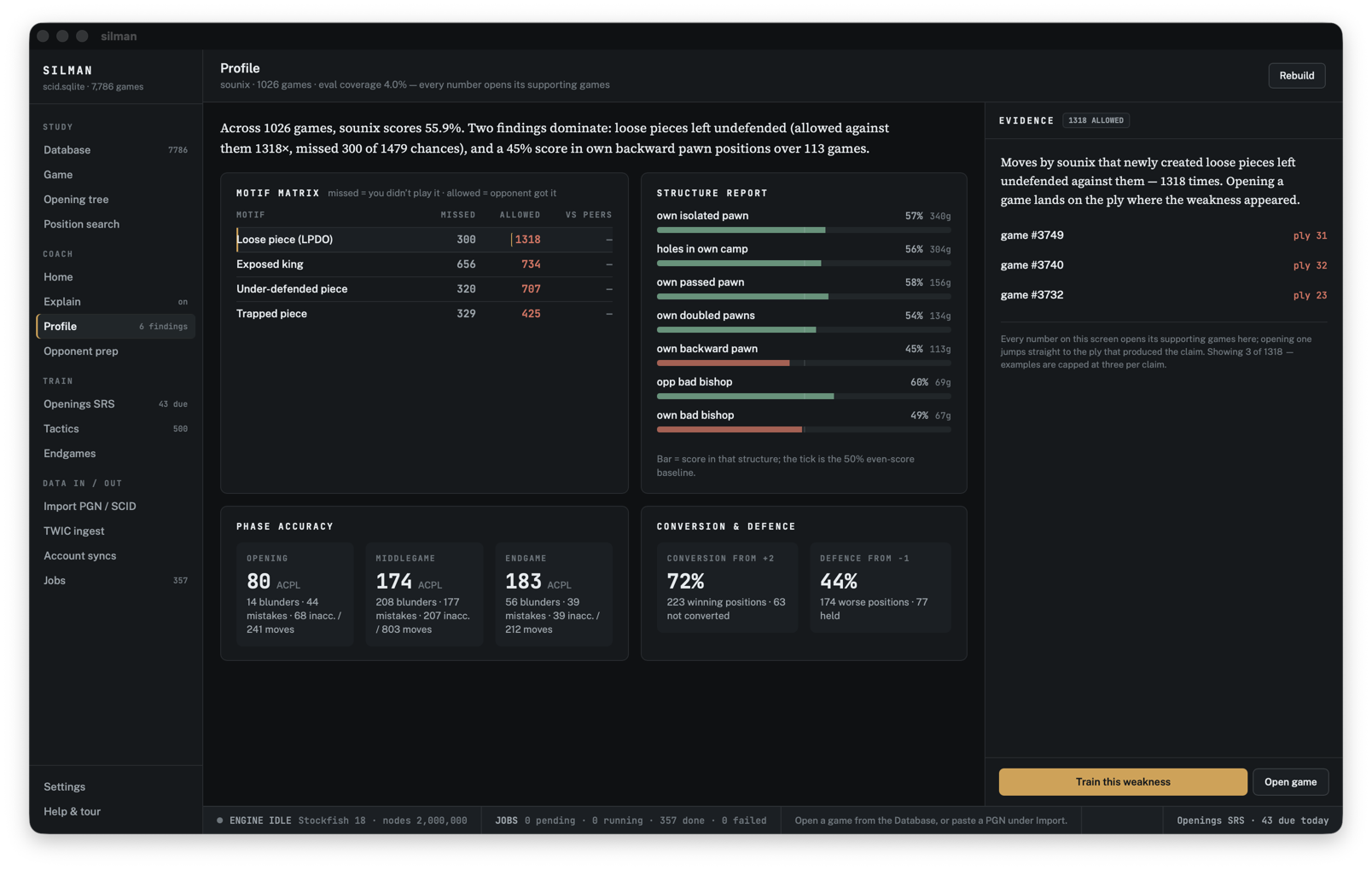Viewport: 1372px width, 870px height.
Task: Click the 300 missed count
Action: (x=466, y=240)
